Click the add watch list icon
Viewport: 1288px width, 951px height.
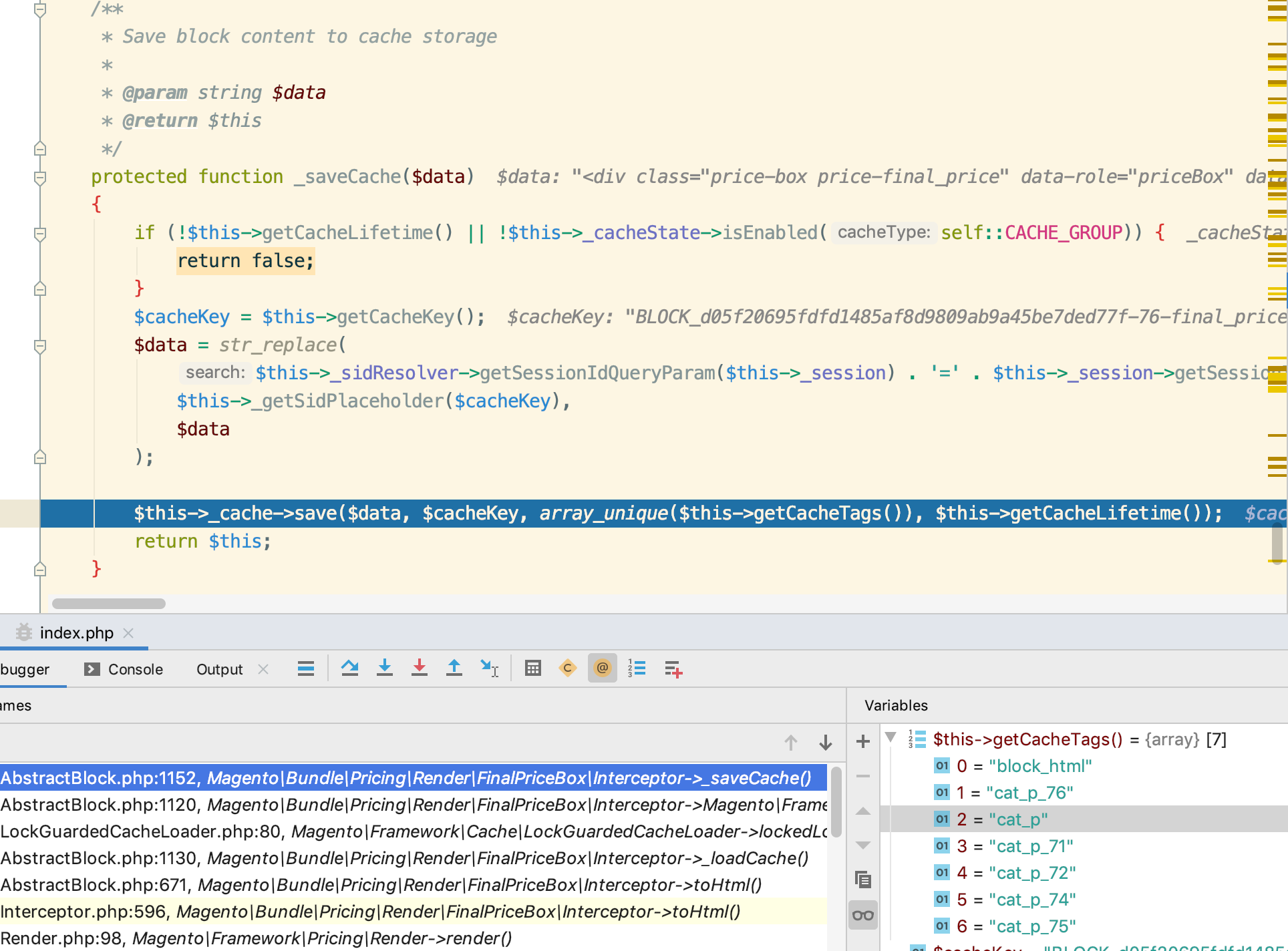pos(673,669)
